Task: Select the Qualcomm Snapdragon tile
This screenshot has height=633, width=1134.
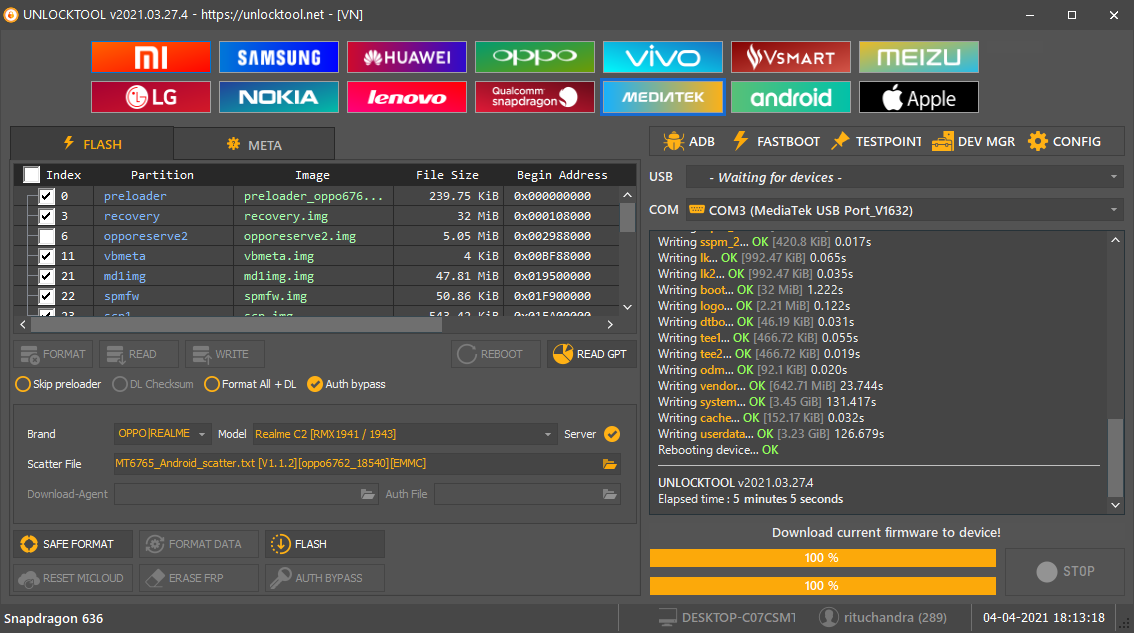Action: tap(534, 97)
